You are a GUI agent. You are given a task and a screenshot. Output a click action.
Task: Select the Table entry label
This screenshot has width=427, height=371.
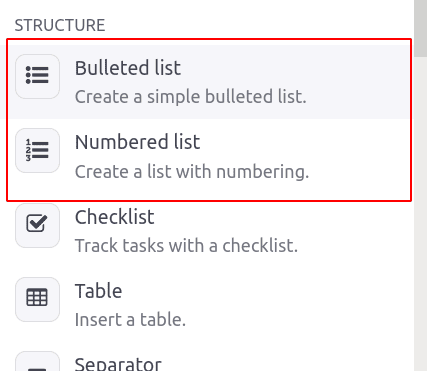click(98, 291)
